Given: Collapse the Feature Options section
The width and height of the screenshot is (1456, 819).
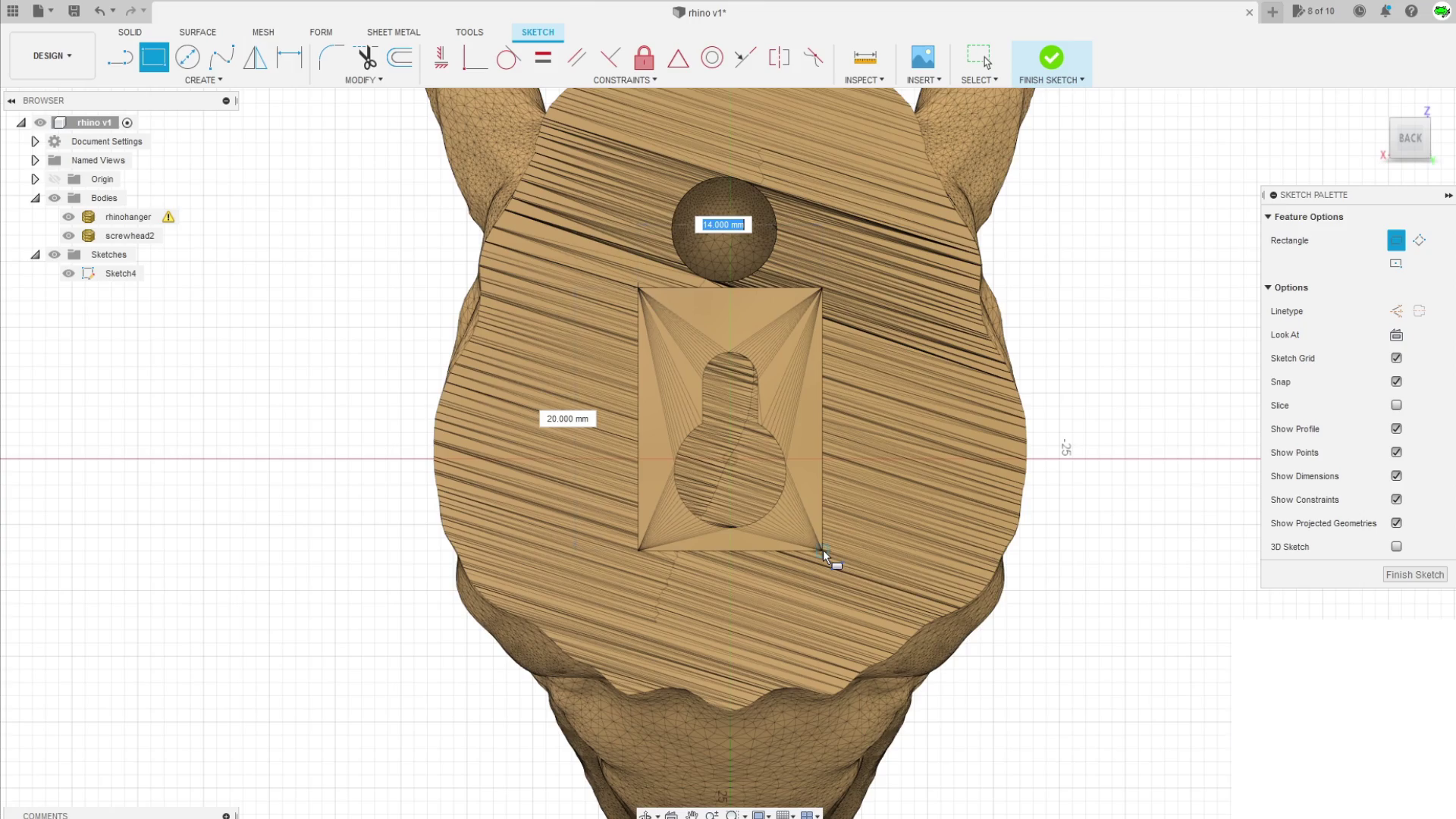Looking at the screenshot, I should tap(1268, 217).
